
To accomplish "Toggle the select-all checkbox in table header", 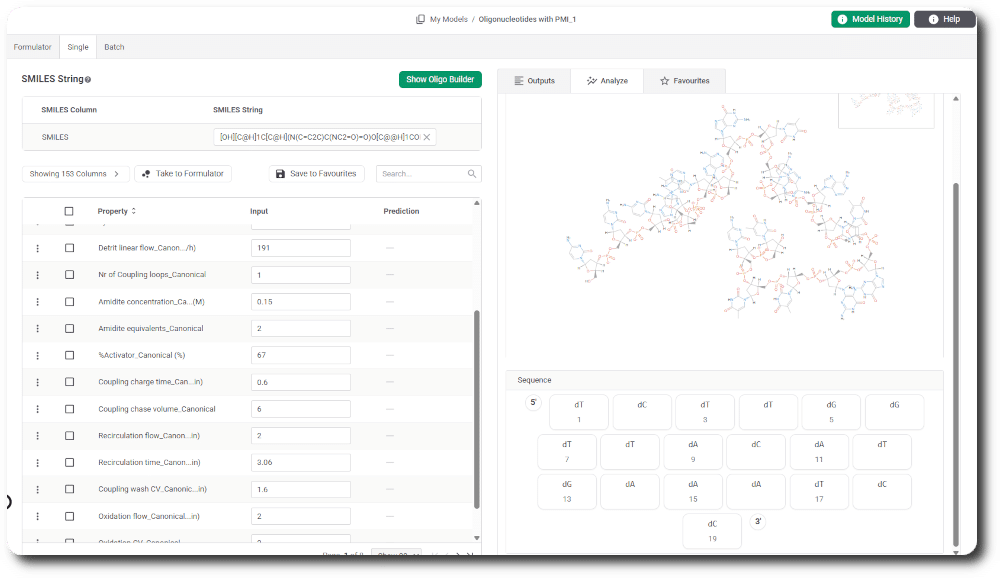I will [69, 211].
